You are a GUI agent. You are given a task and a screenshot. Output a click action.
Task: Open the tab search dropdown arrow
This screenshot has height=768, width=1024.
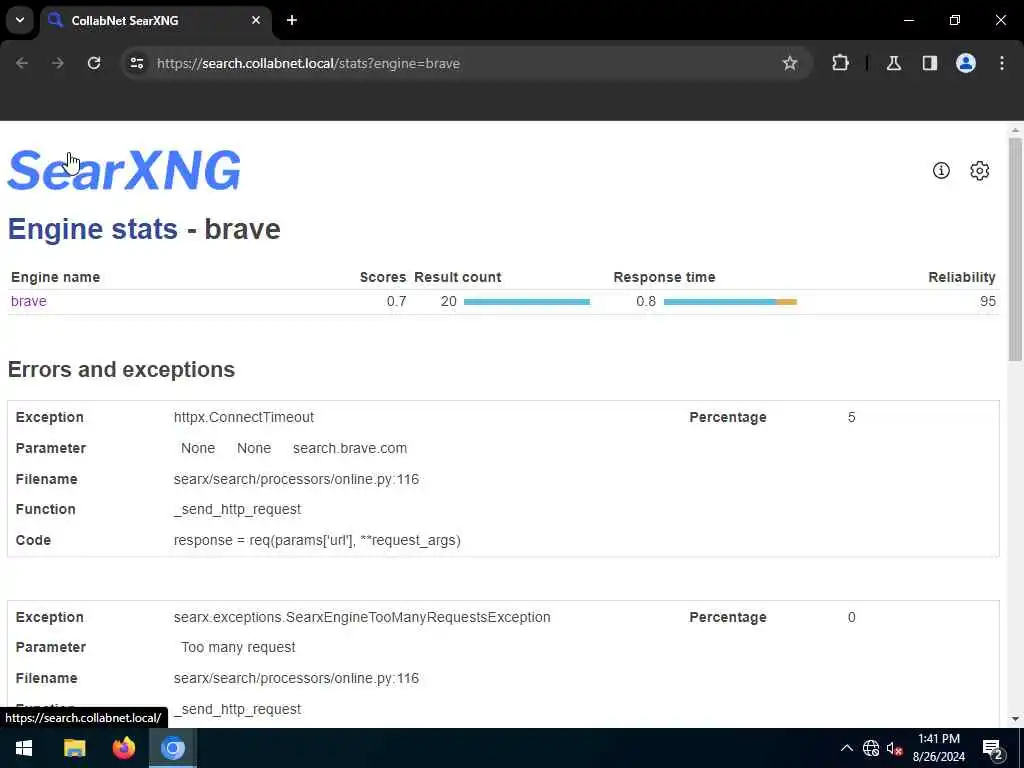(x=20, y=20)
